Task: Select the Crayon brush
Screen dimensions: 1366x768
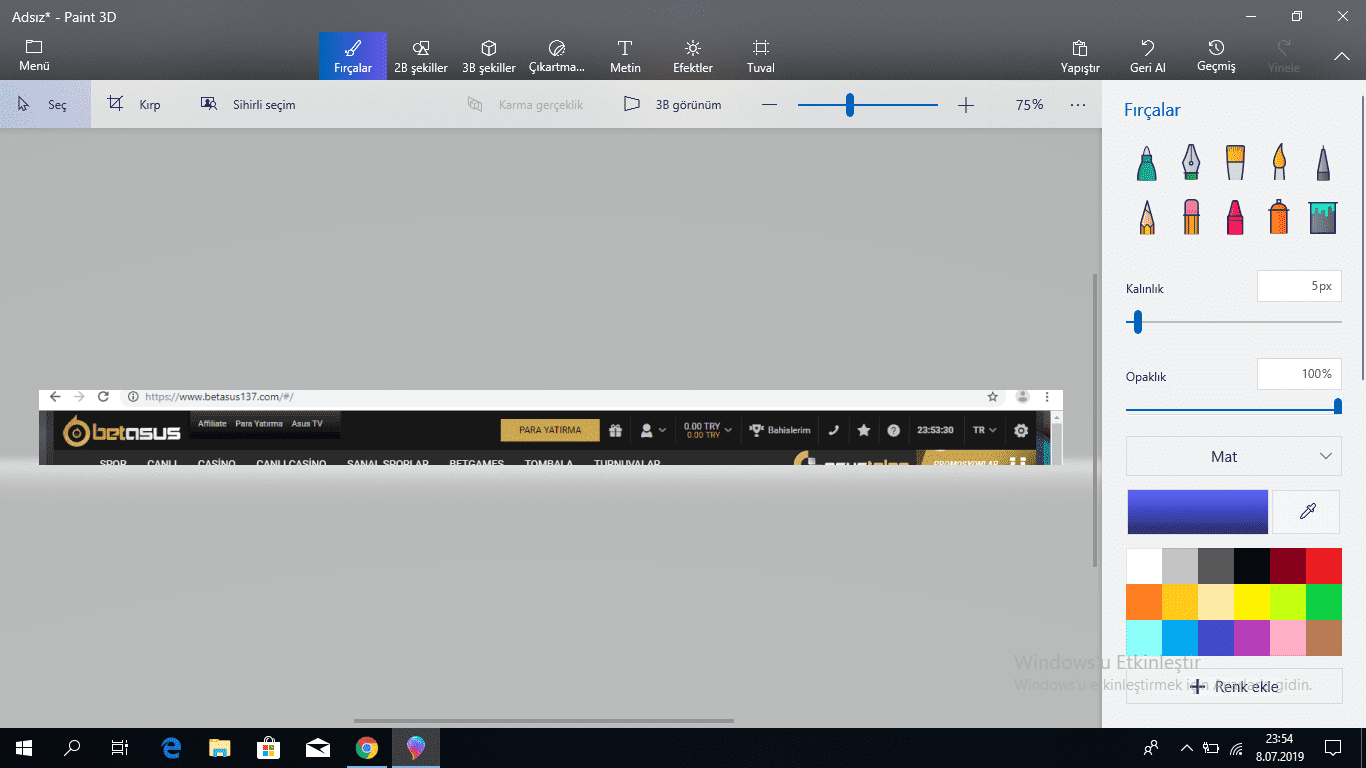Action: (x=1235, y=216)
